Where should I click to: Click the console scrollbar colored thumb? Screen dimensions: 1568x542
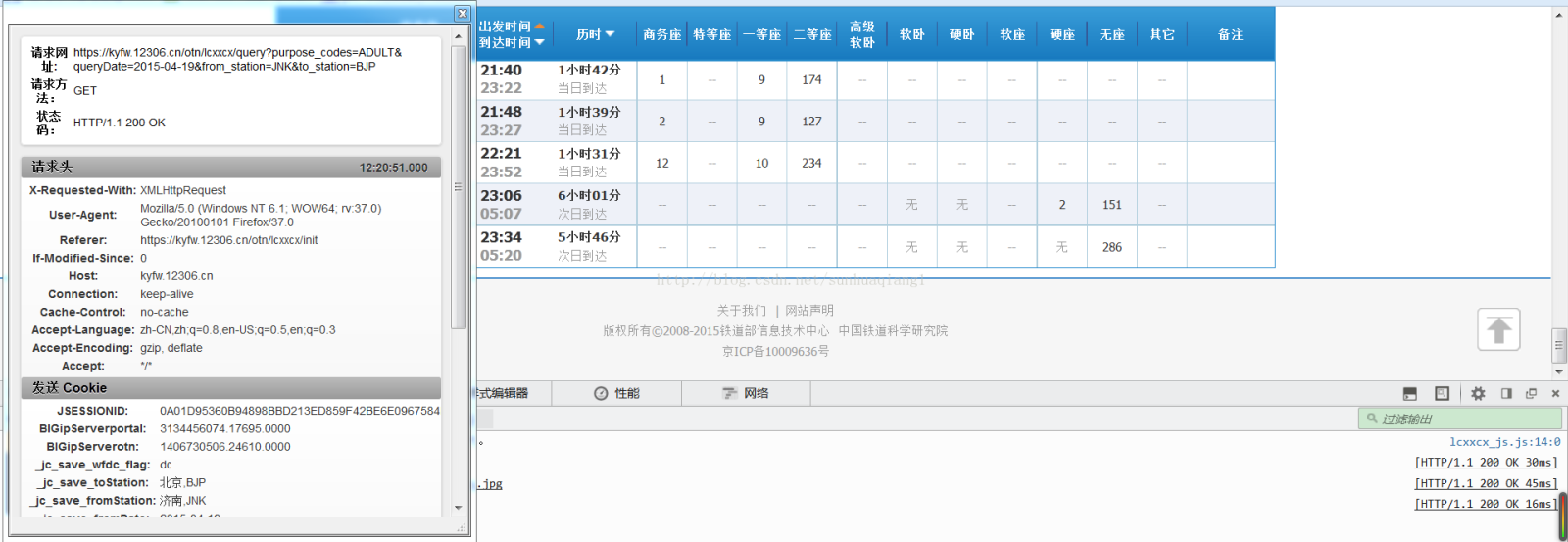pyautogui.click(x=1562, y=517)
